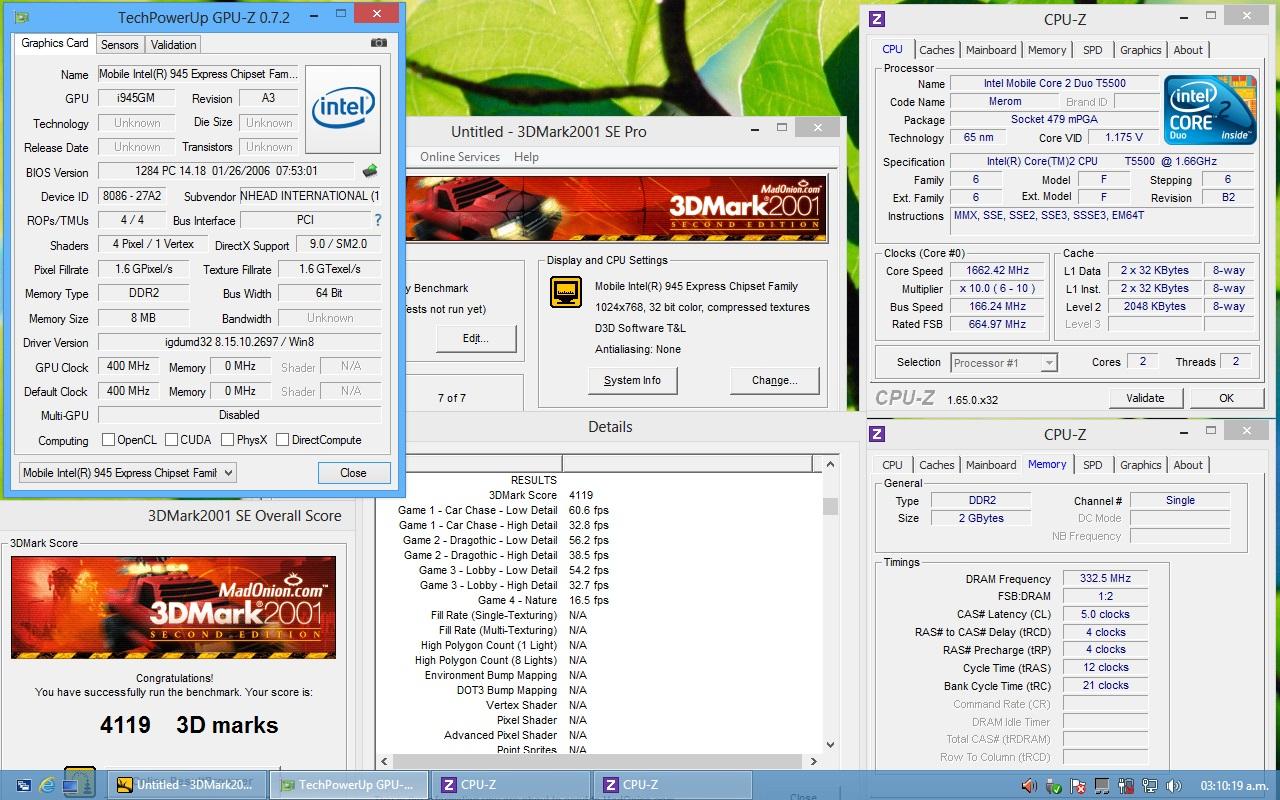Toggle the DirectCompute checkbox
The width and height of the screenshot is (1280, 800).
pos(282,439)
